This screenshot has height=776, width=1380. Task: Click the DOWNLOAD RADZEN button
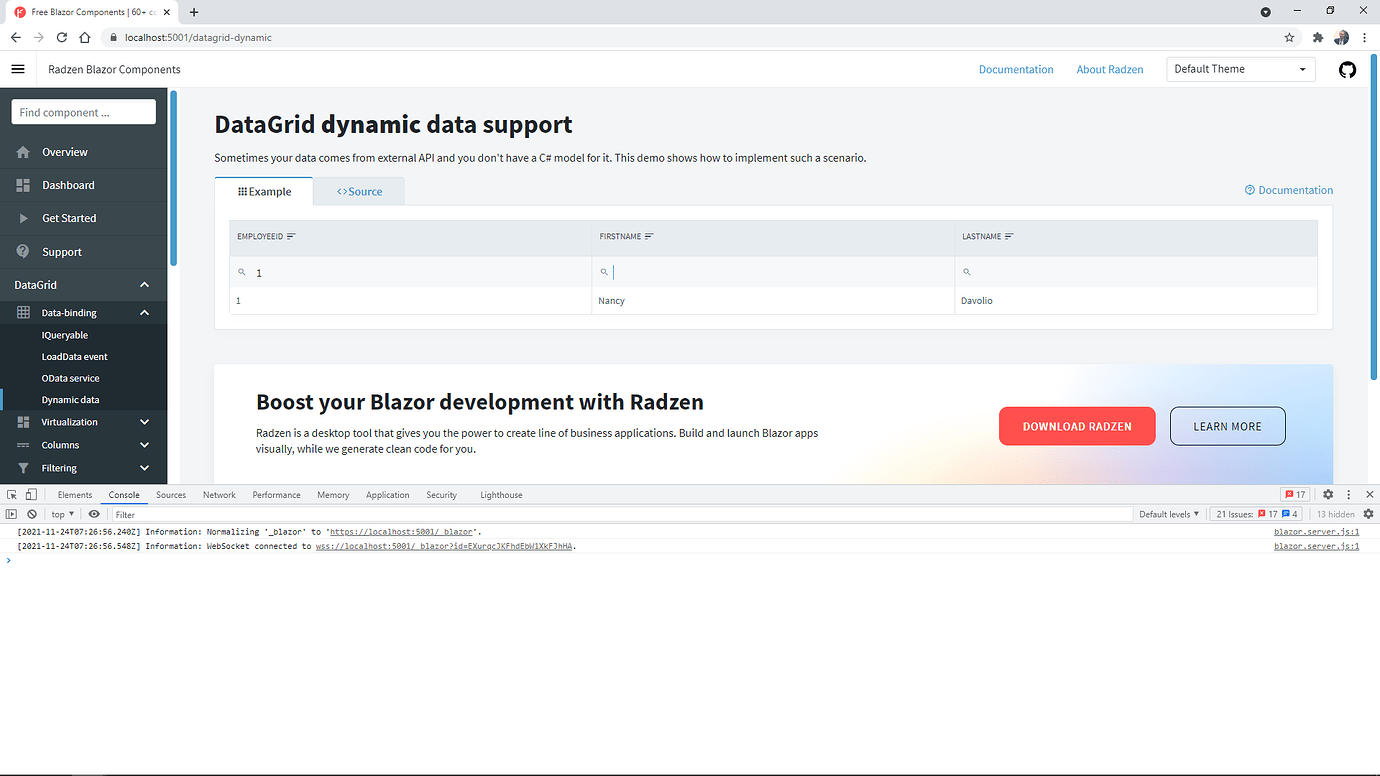1077,425
